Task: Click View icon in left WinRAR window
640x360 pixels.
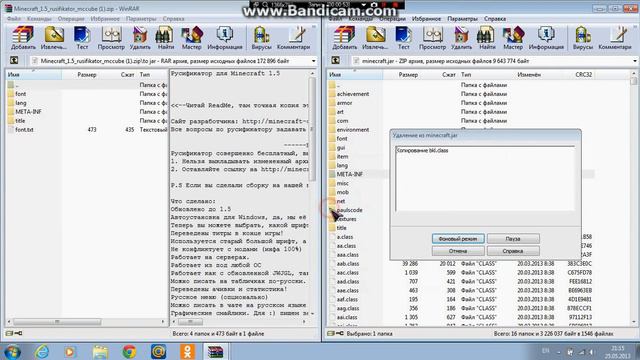Action: click(111, 38)
